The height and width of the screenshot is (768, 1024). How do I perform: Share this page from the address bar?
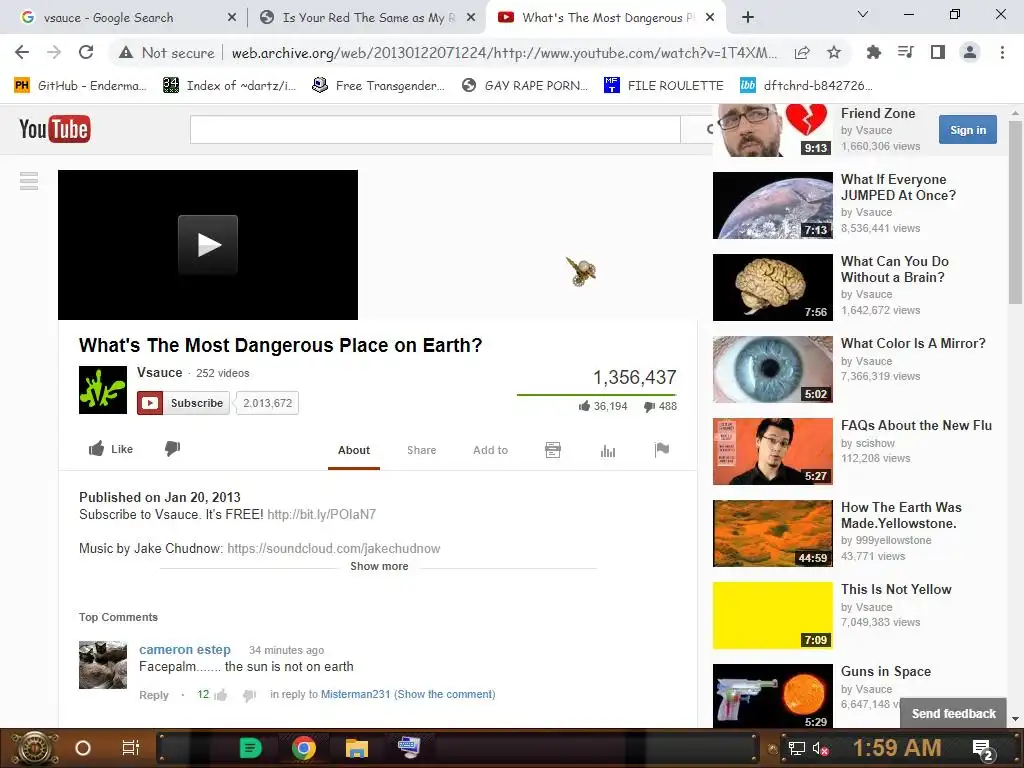click(802, 53)
